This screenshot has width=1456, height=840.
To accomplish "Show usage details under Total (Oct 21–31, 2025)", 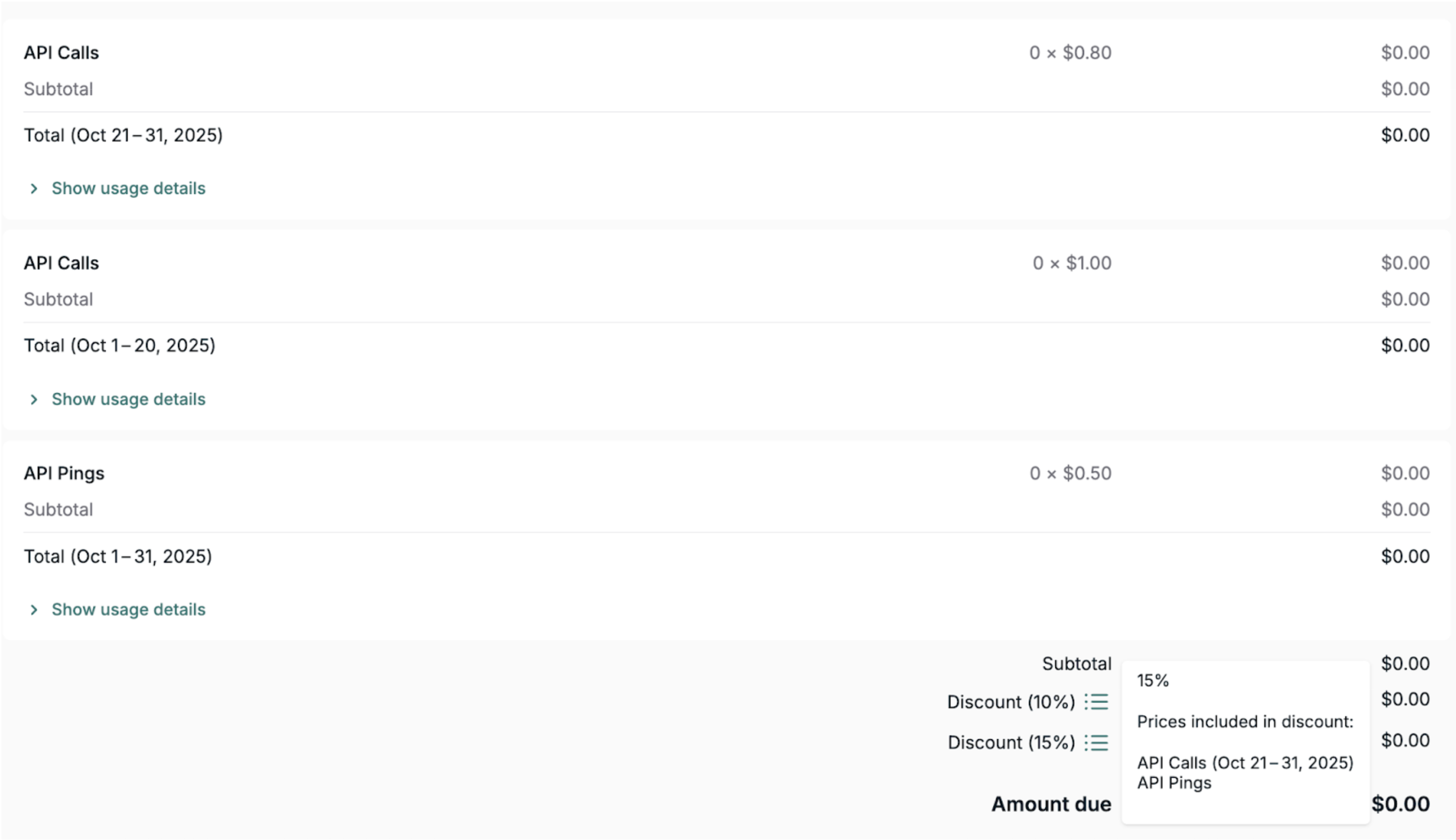I will [127, 187].
